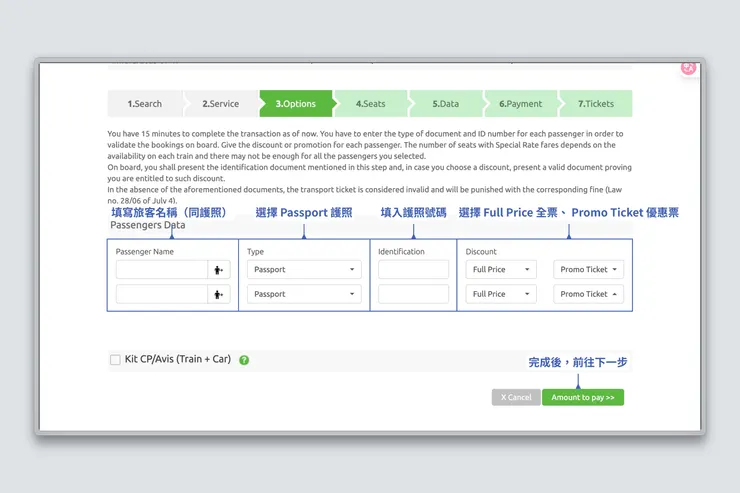
Task: Focus the first Passenger Name input field
Action: click(162, 270)
